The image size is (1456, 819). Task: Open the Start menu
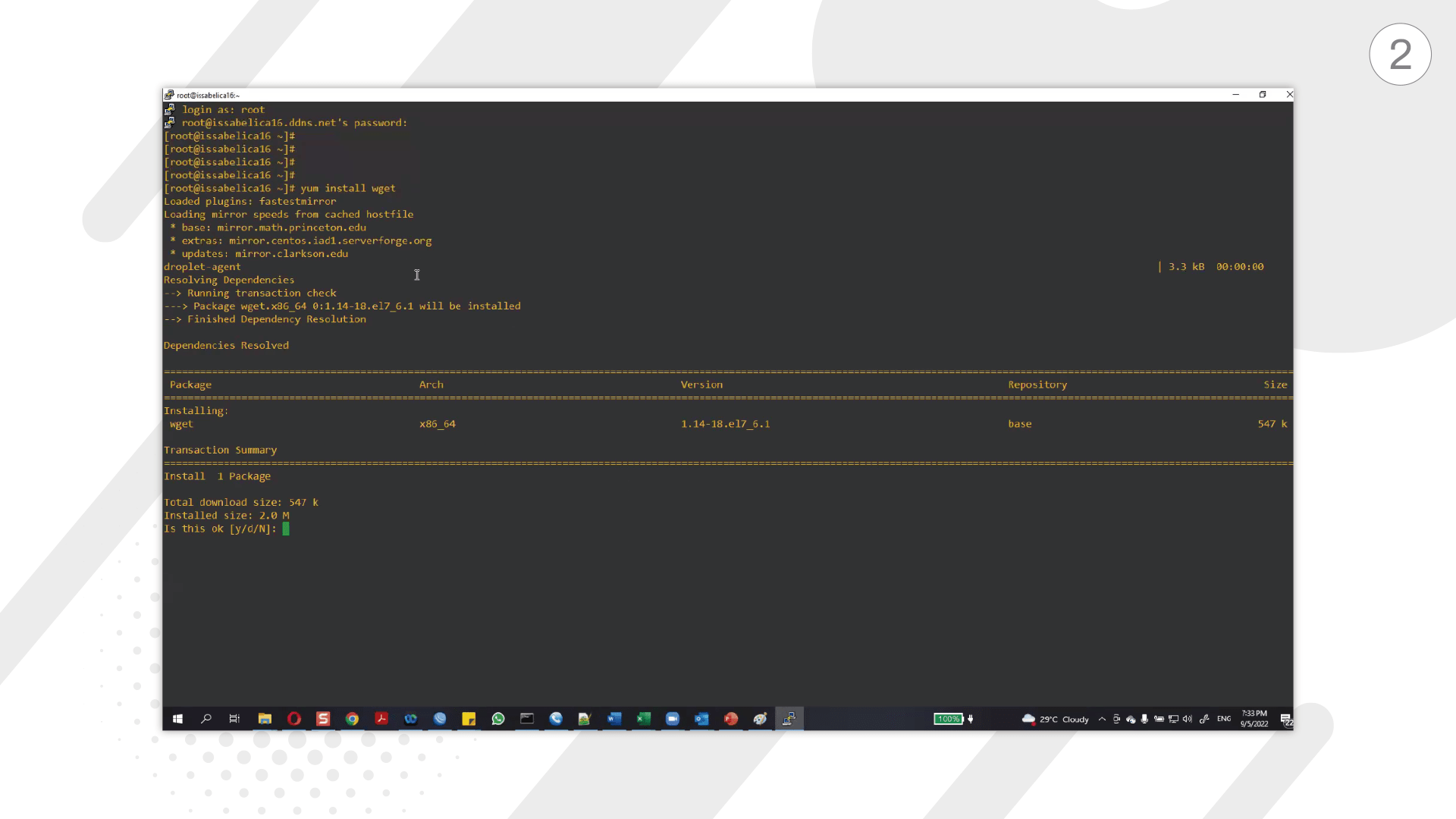click(x=177, y=719)
